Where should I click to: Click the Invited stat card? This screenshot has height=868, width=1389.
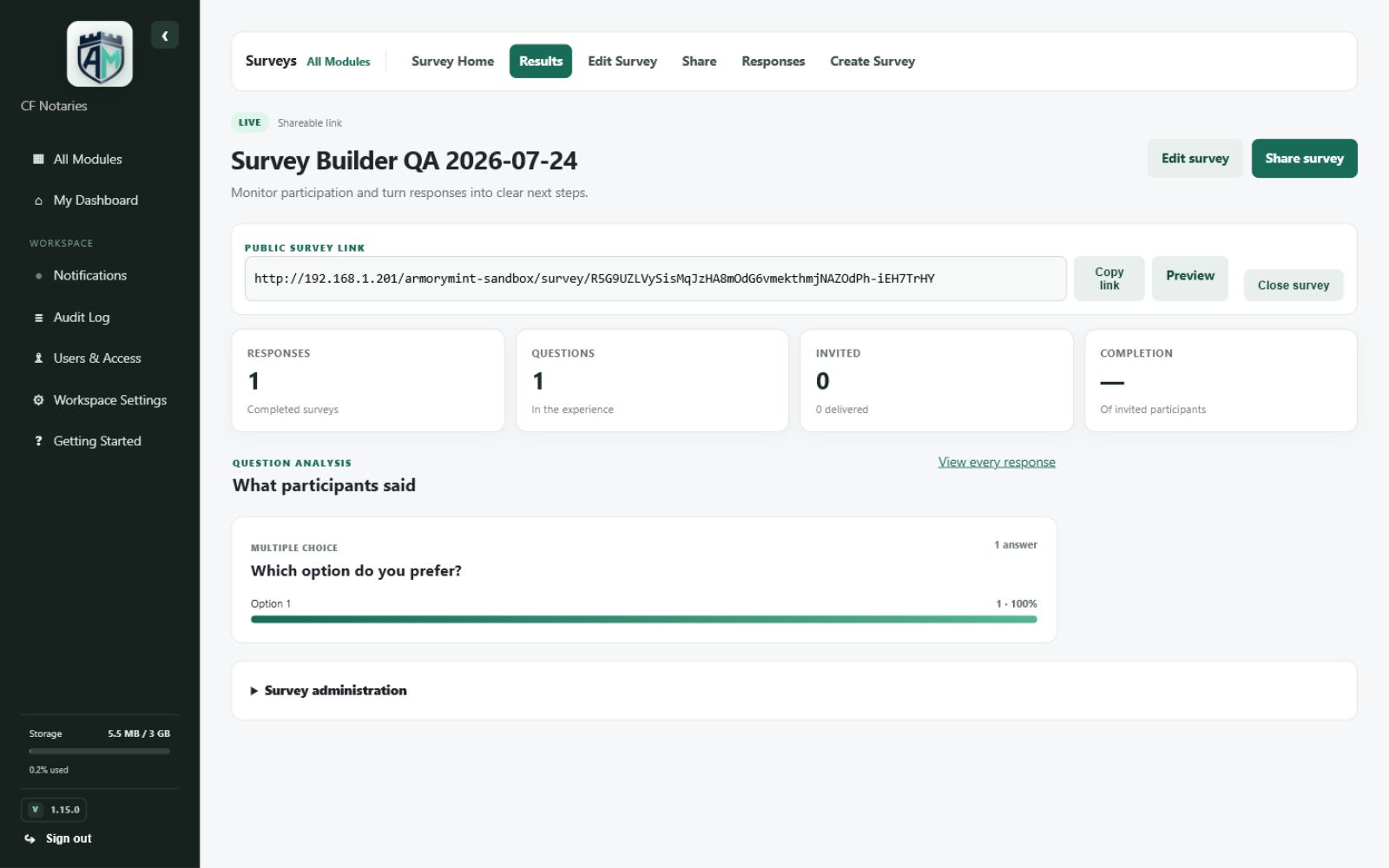point(937,380)
